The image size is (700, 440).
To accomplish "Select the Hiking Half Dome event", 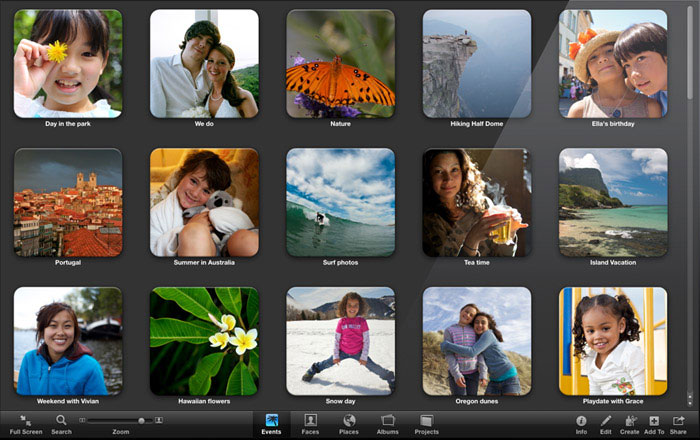I will point(476,64).
